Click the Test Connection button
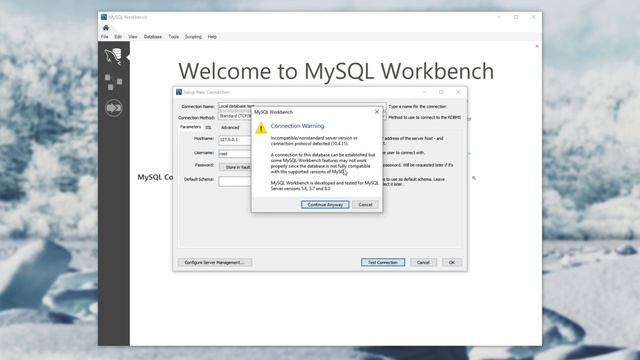This screenshot has width=640, height=360. 383,262
